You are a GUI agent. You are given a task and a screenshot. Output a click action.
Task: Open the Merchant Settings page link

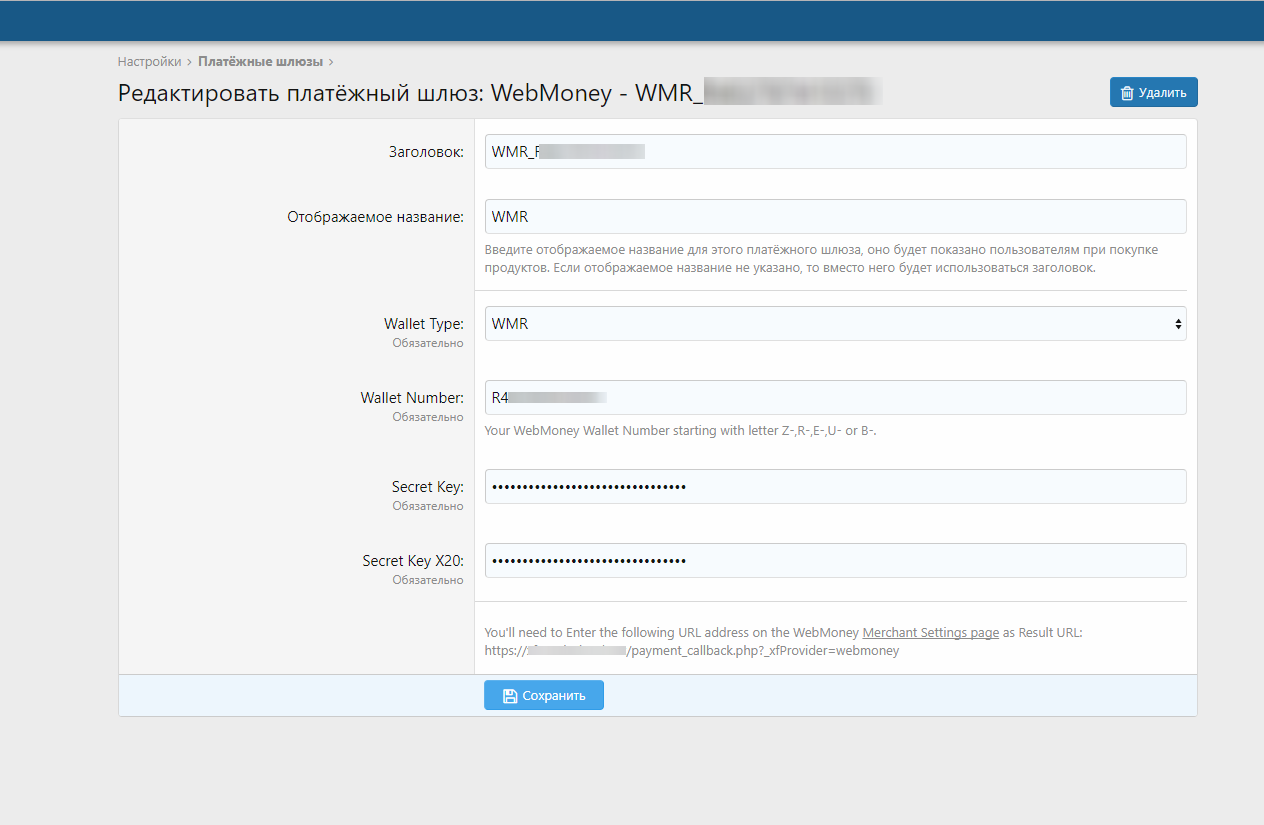click(x=930, y=633)
